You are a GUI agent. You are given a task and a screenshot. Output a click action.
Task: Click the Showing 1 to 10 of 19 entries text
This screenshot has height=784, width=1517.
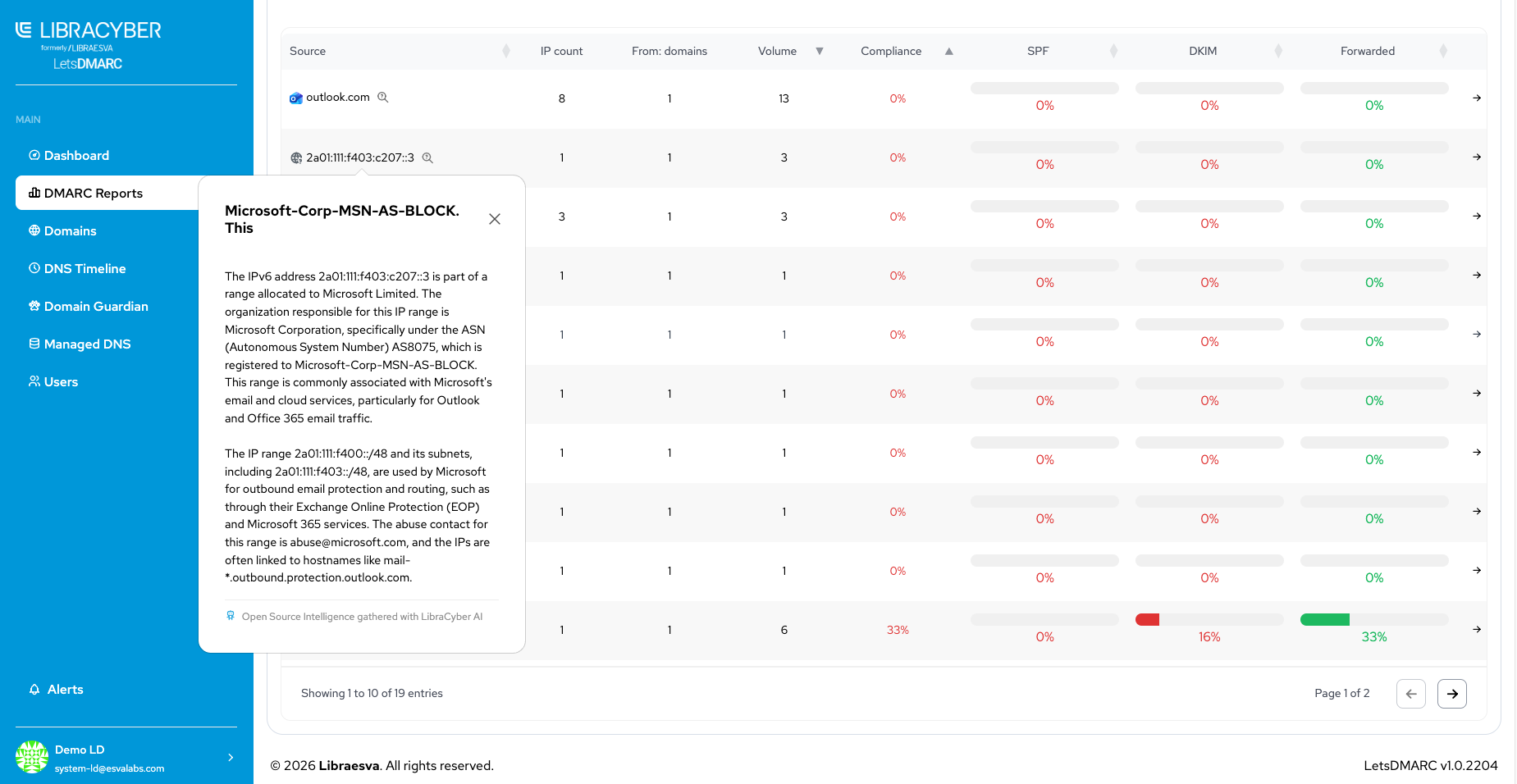[x=372, y=694]
